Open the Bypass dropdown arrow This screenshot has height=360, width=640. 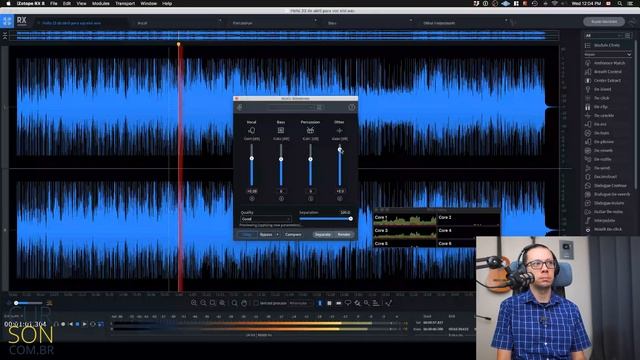tap(278, 235)
